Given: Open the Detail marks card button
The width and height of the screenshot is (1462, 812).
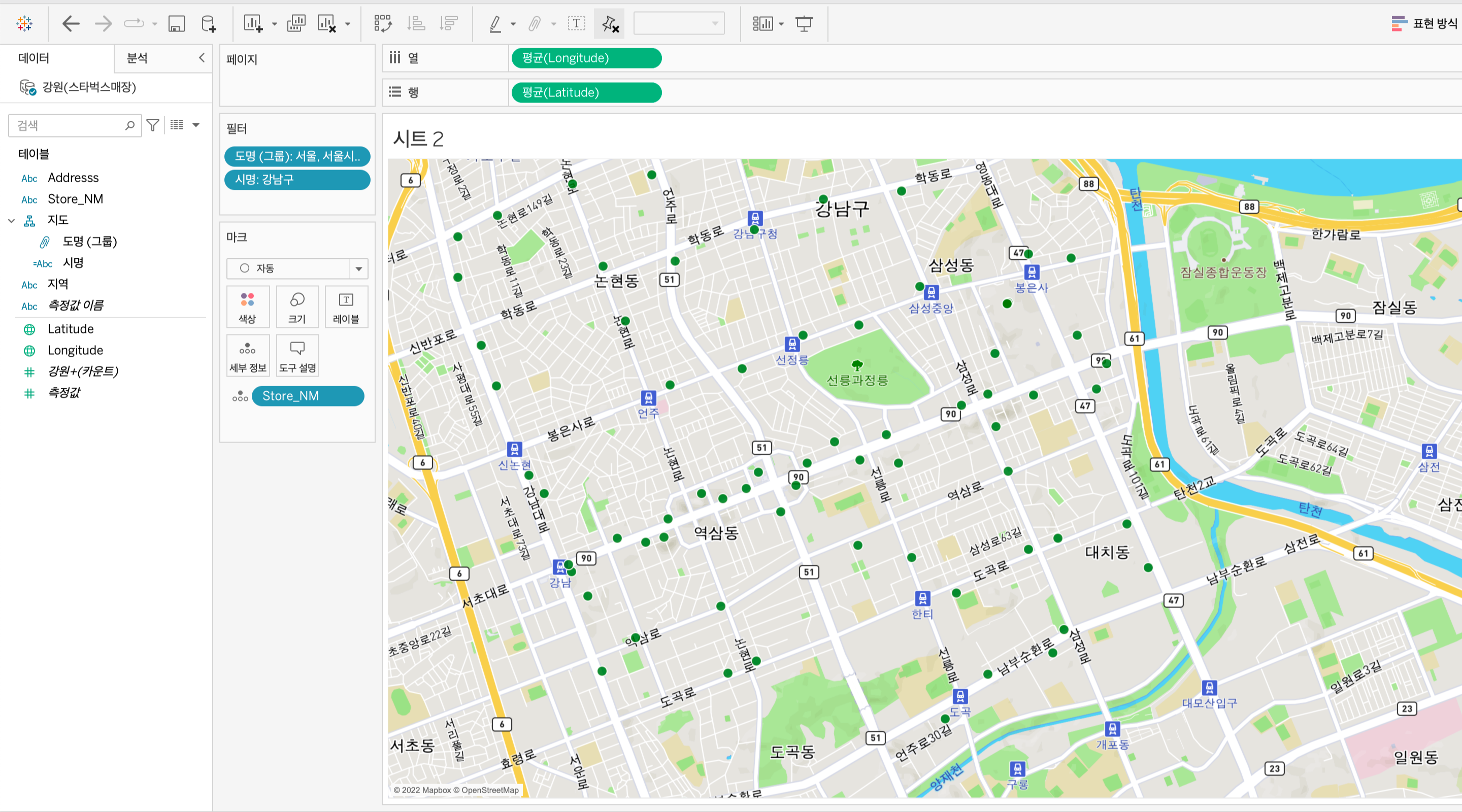Looking at the screenshot, I should click(247, 356).
